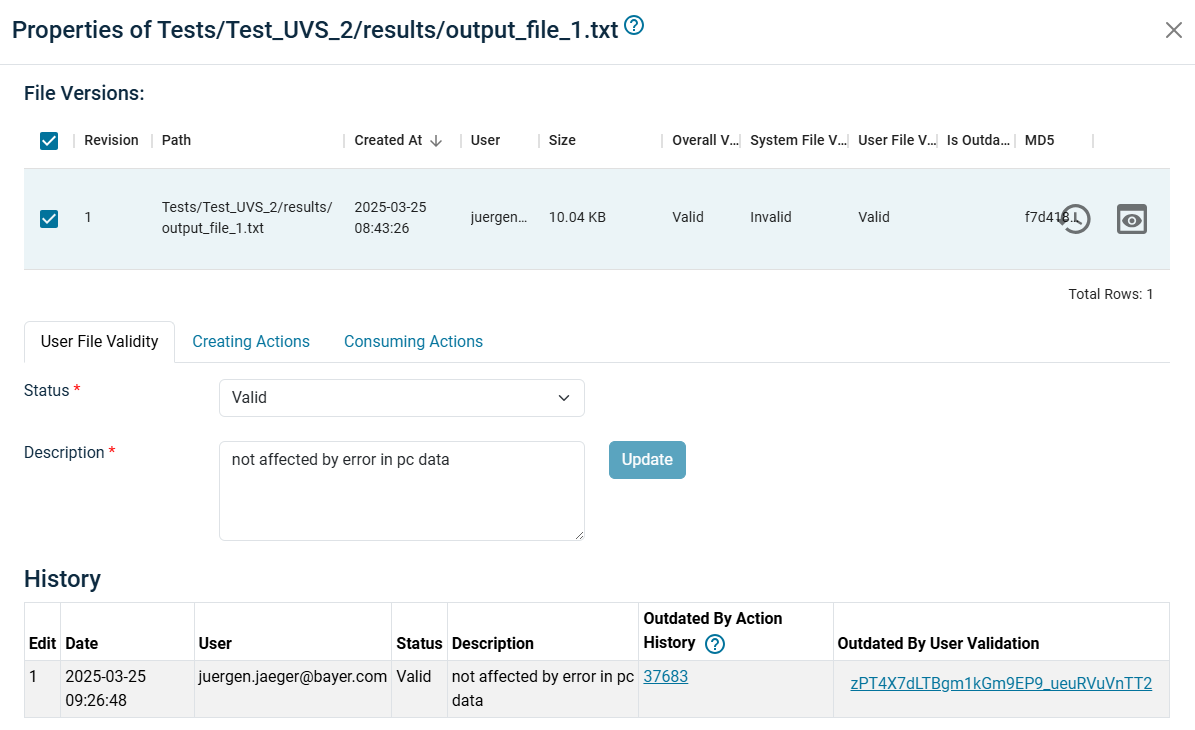Screen dimensions: 1195x730
Task: Click the Created At sort arrow
Action: (x=436, y=141)
